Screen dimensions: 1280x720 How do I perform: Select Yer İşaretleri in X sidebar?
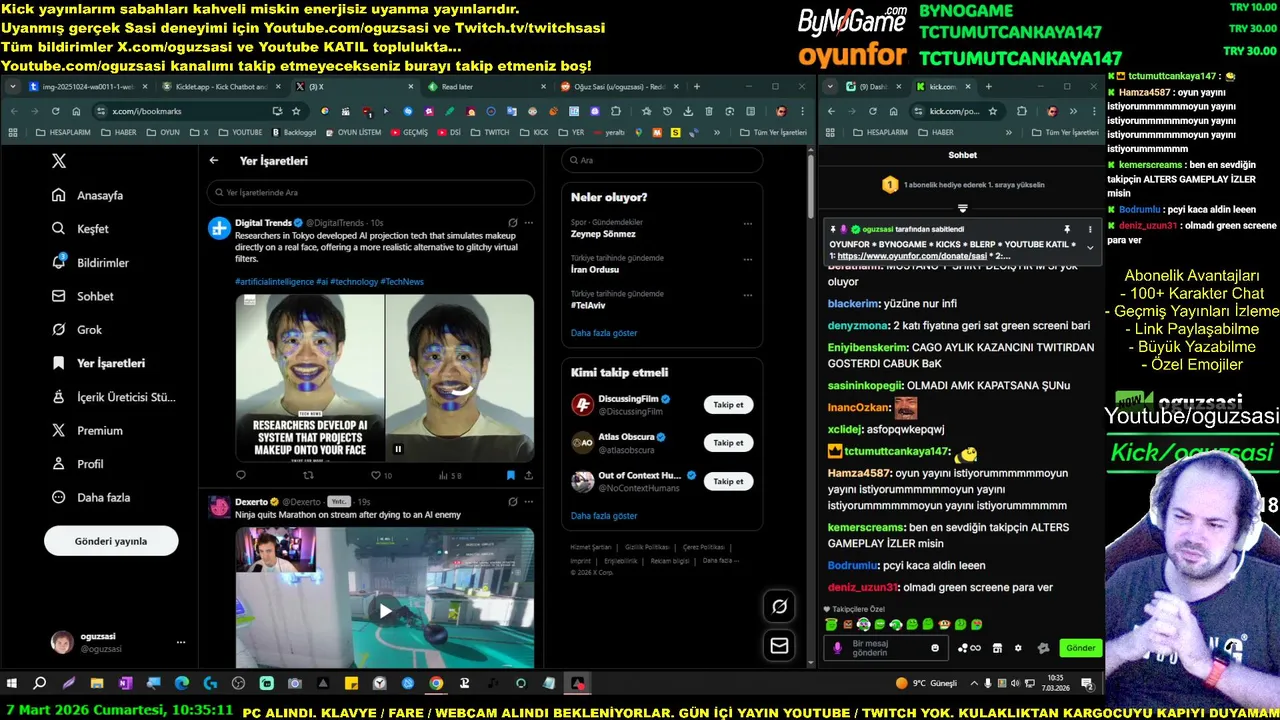tap(99, 363)
